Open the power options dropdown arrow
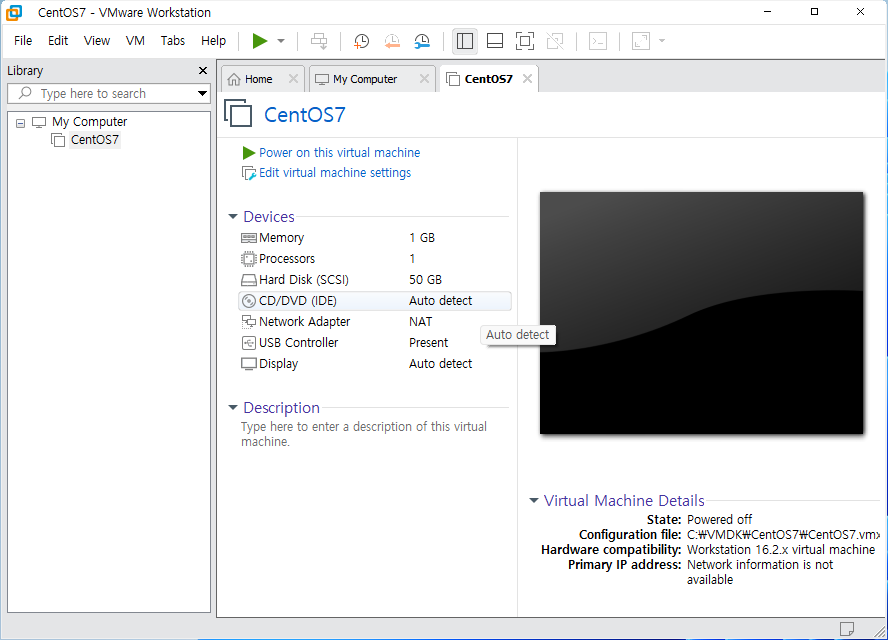Image resolution: width=888 pixels, height=640 pixels. pos(281,41)
